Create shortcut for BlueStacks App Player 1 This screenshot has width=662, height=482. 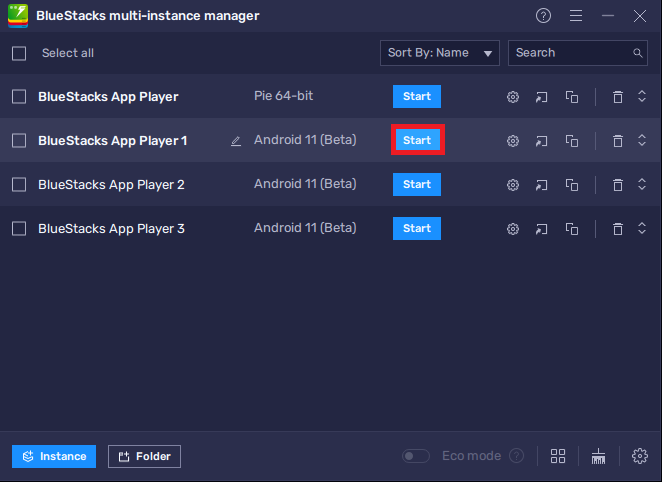click(x=542, y=141)
